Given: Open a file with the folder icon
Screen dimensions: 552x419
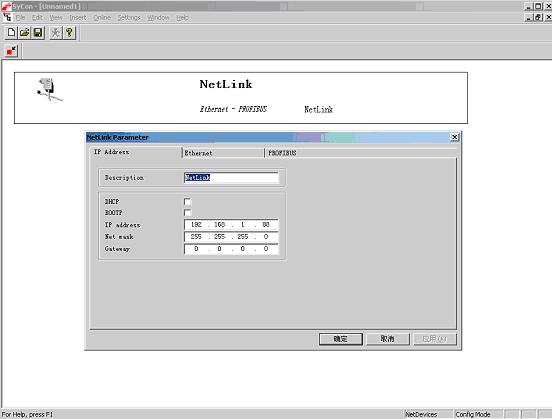Looking at the screenshot, I should (25, 33).
